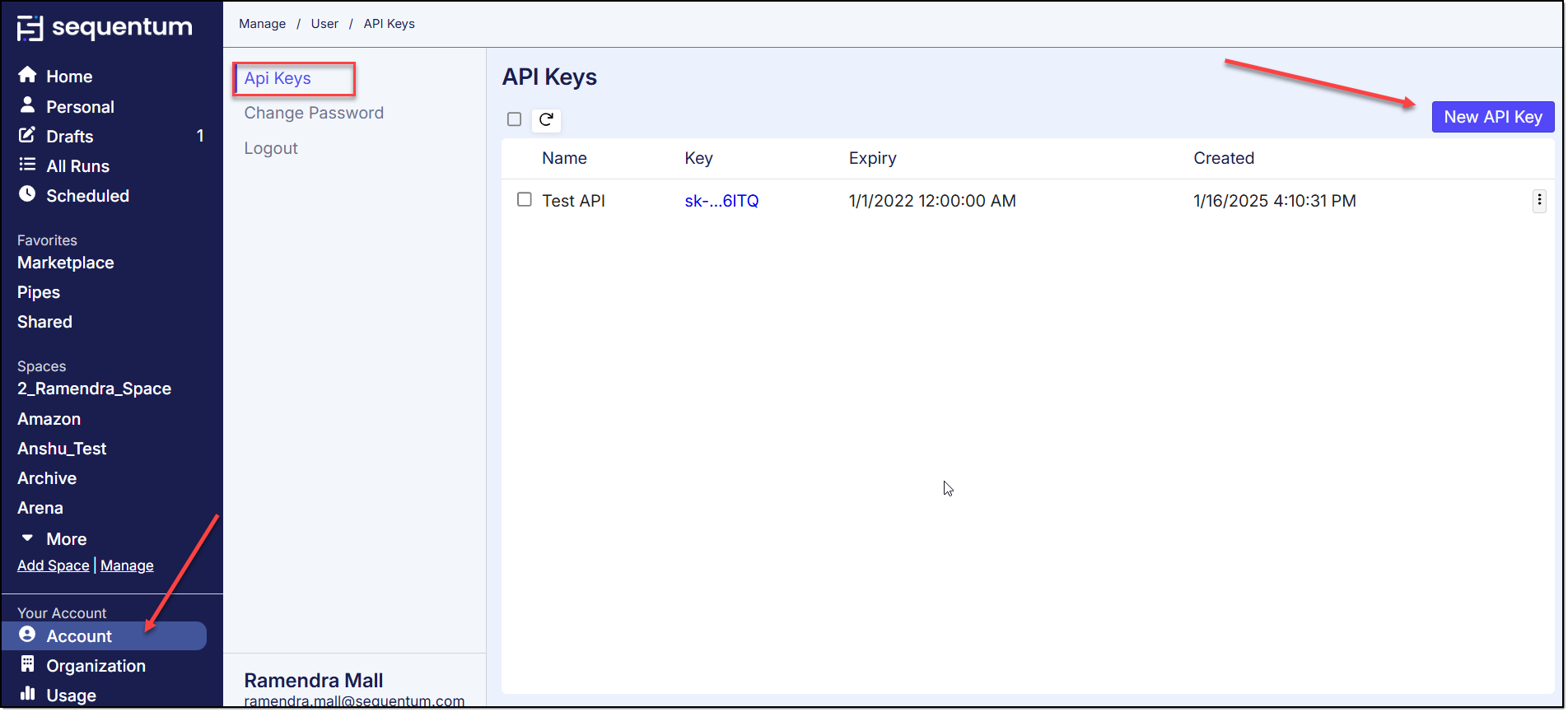Viewport: 1568px width, 712px height.
Task: Click the Add Space link
Action: (x=54, y=565)
